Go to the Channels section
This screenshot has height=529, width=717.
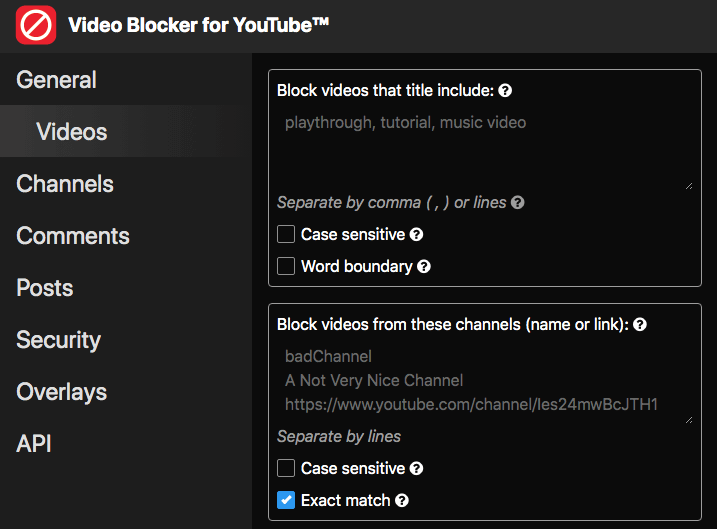click(x=65, y=184)
